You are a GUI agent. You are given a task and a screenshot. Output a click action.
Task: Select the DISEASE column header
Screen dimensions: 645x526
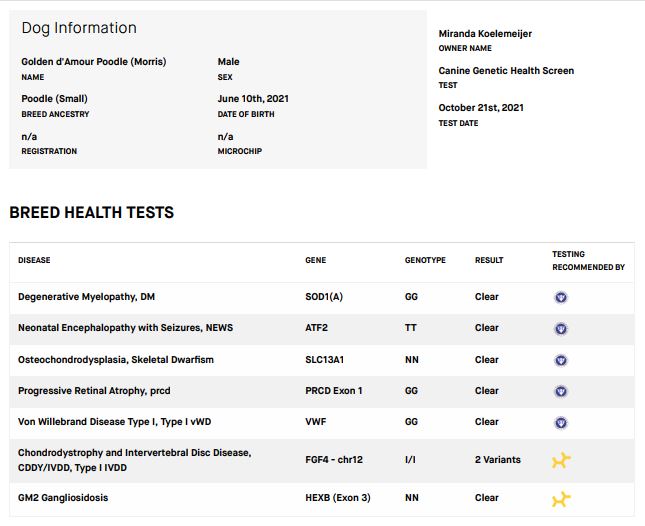pos(34,261)
